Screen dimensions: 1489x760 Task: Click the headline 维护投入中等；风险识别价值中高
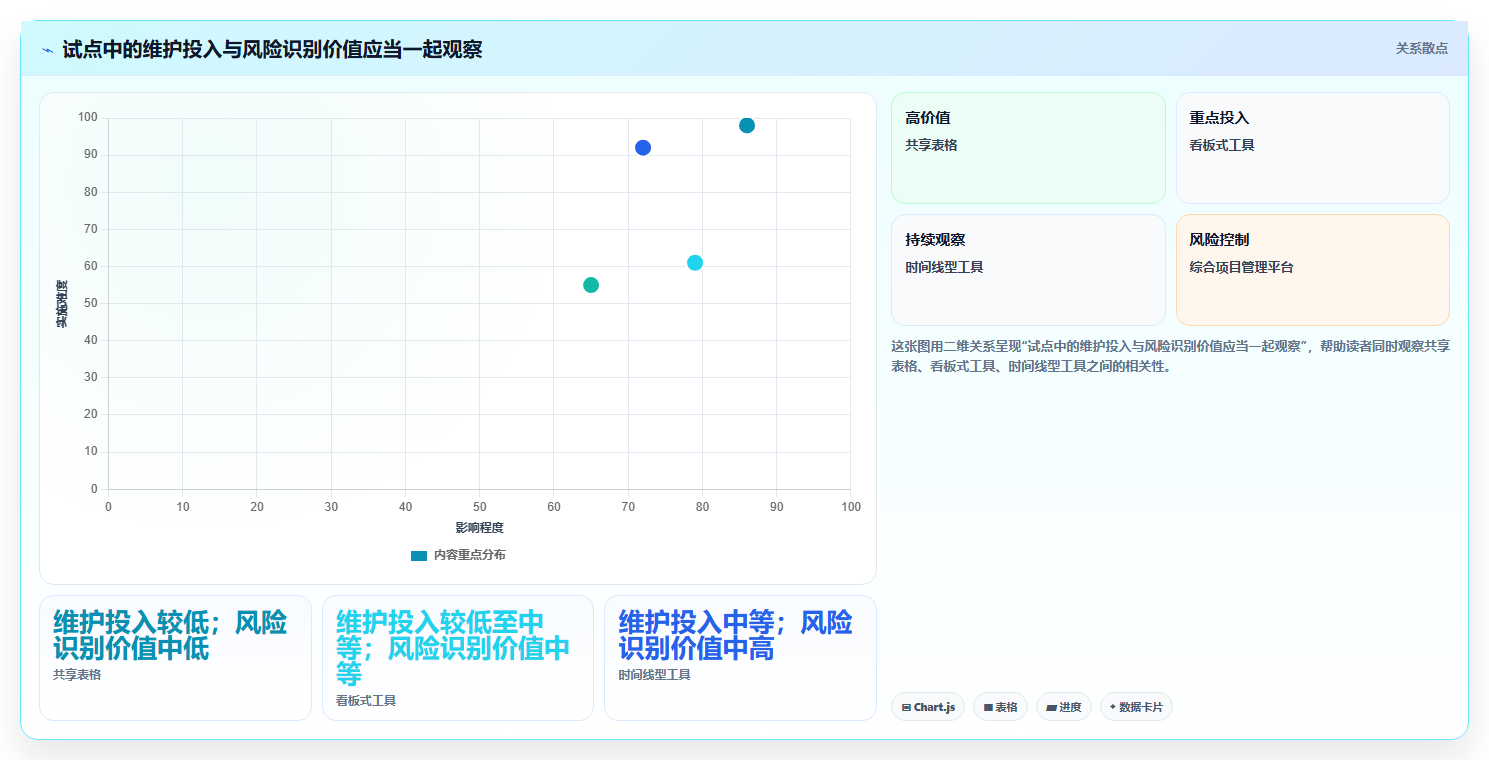(x=735, y=636)
